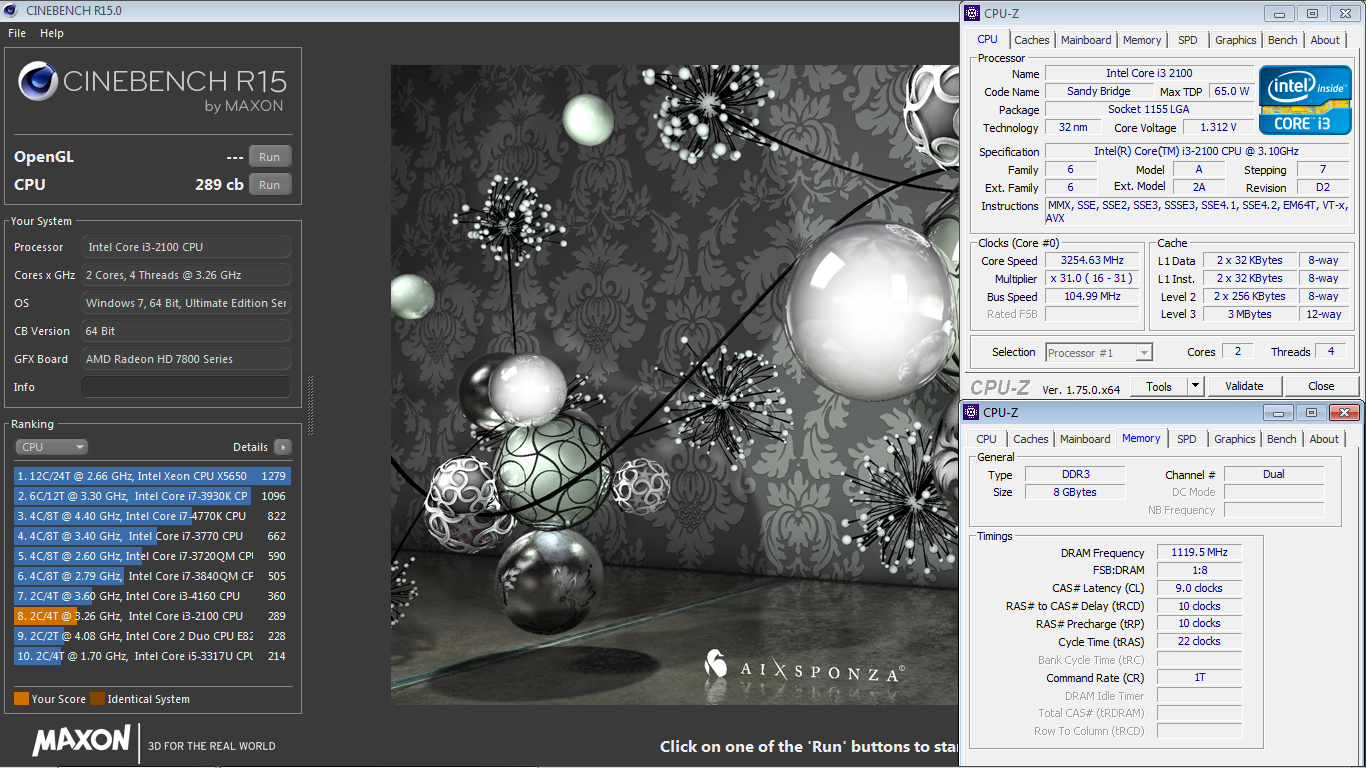Open the File menu in Cinebench

coord(17,33)
